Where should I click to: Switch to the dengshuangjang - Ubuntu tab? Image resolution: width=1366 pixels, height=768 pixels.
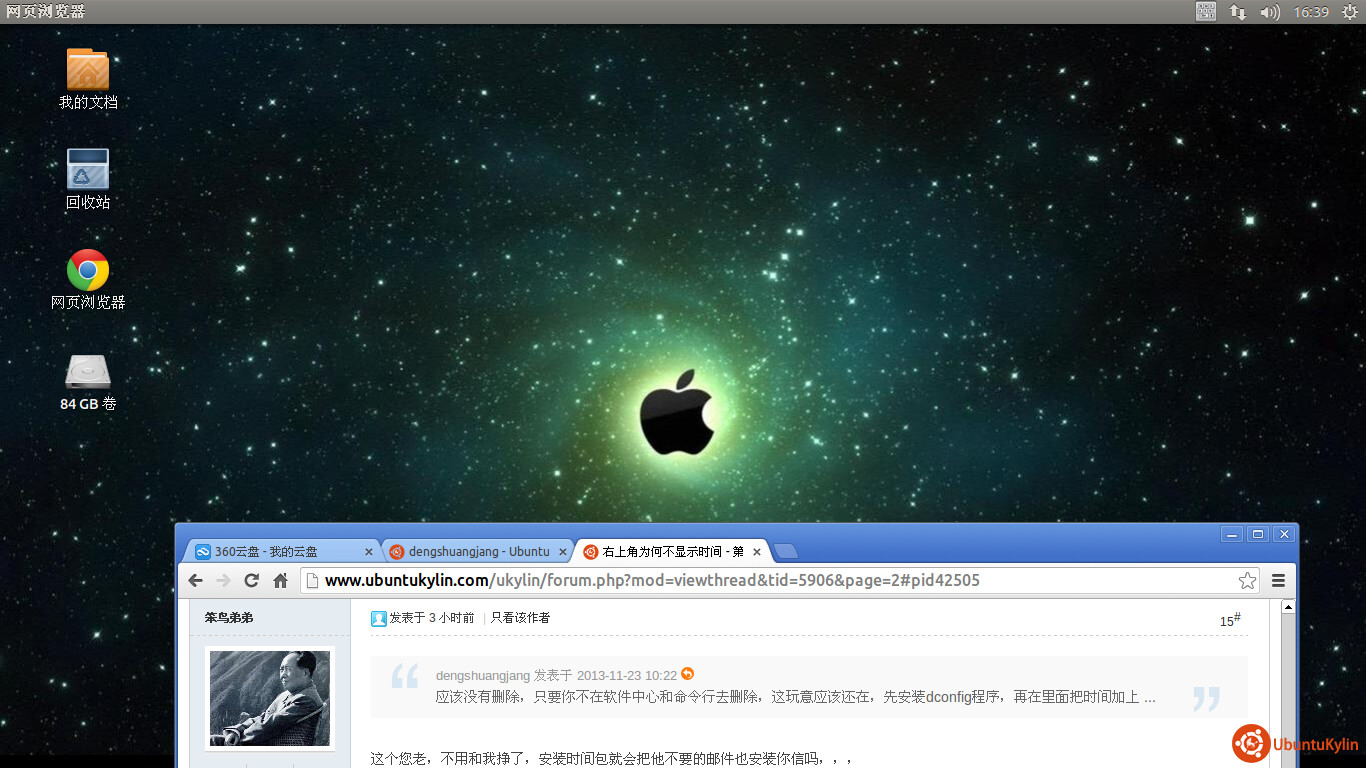478,552
